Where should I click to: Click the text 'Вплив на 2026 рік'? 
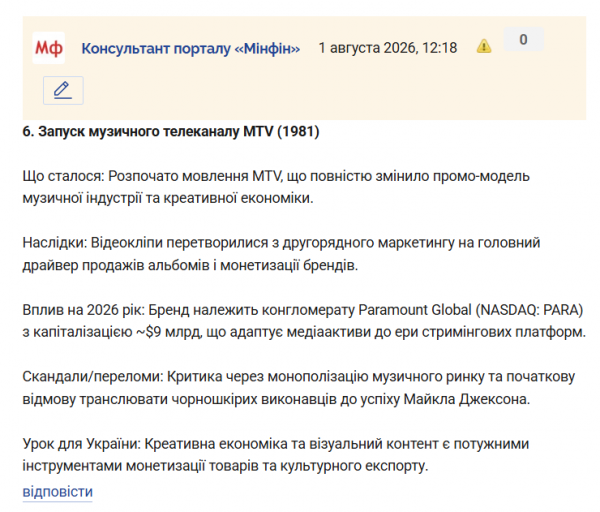(x=83, y=310)
